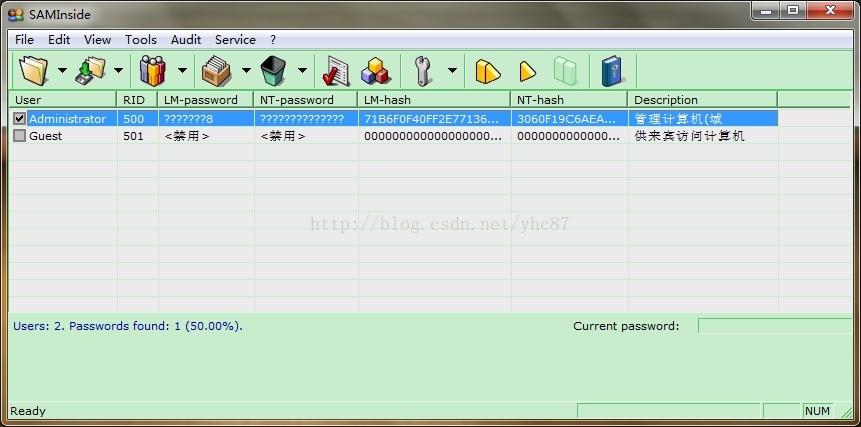
Task: Open the blue help book icon
Action: (x=613, y=71)
